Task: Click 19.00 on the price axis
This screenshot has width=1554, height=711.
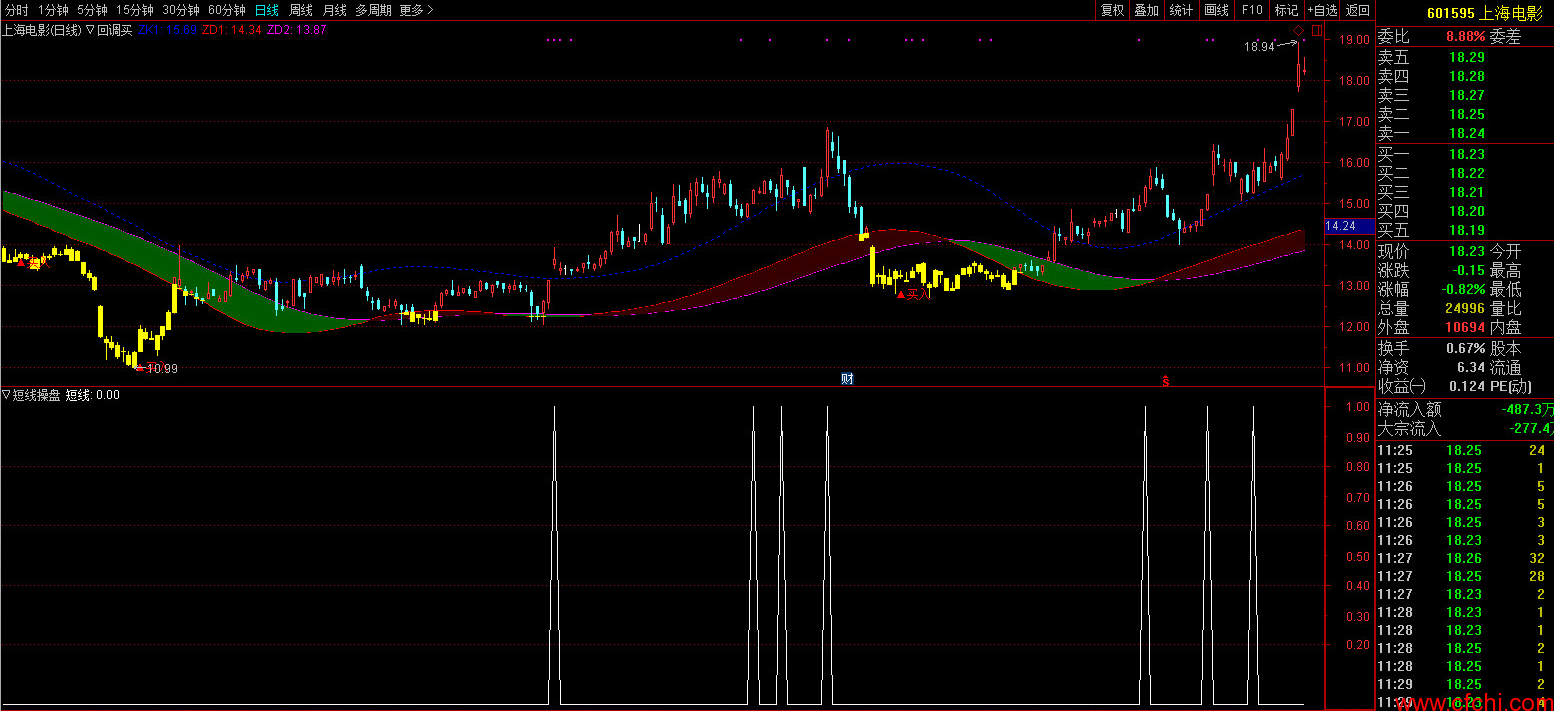Action: (1356, 40)
